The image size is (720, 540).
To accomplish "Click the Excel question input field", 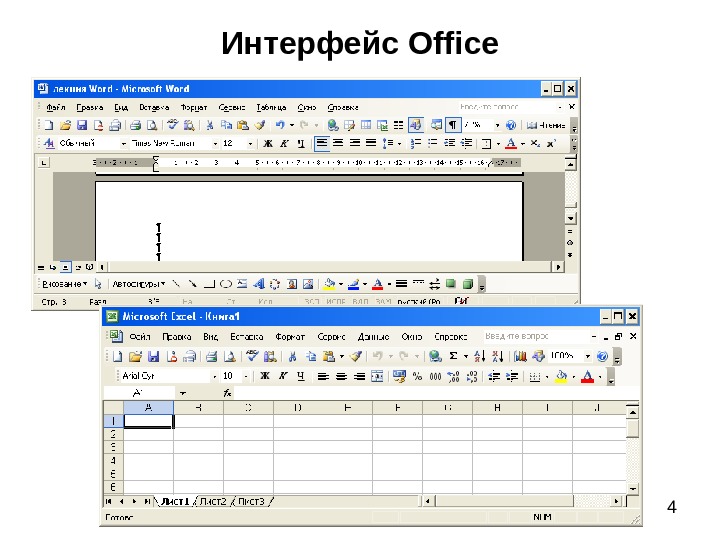I will point(536,336).
